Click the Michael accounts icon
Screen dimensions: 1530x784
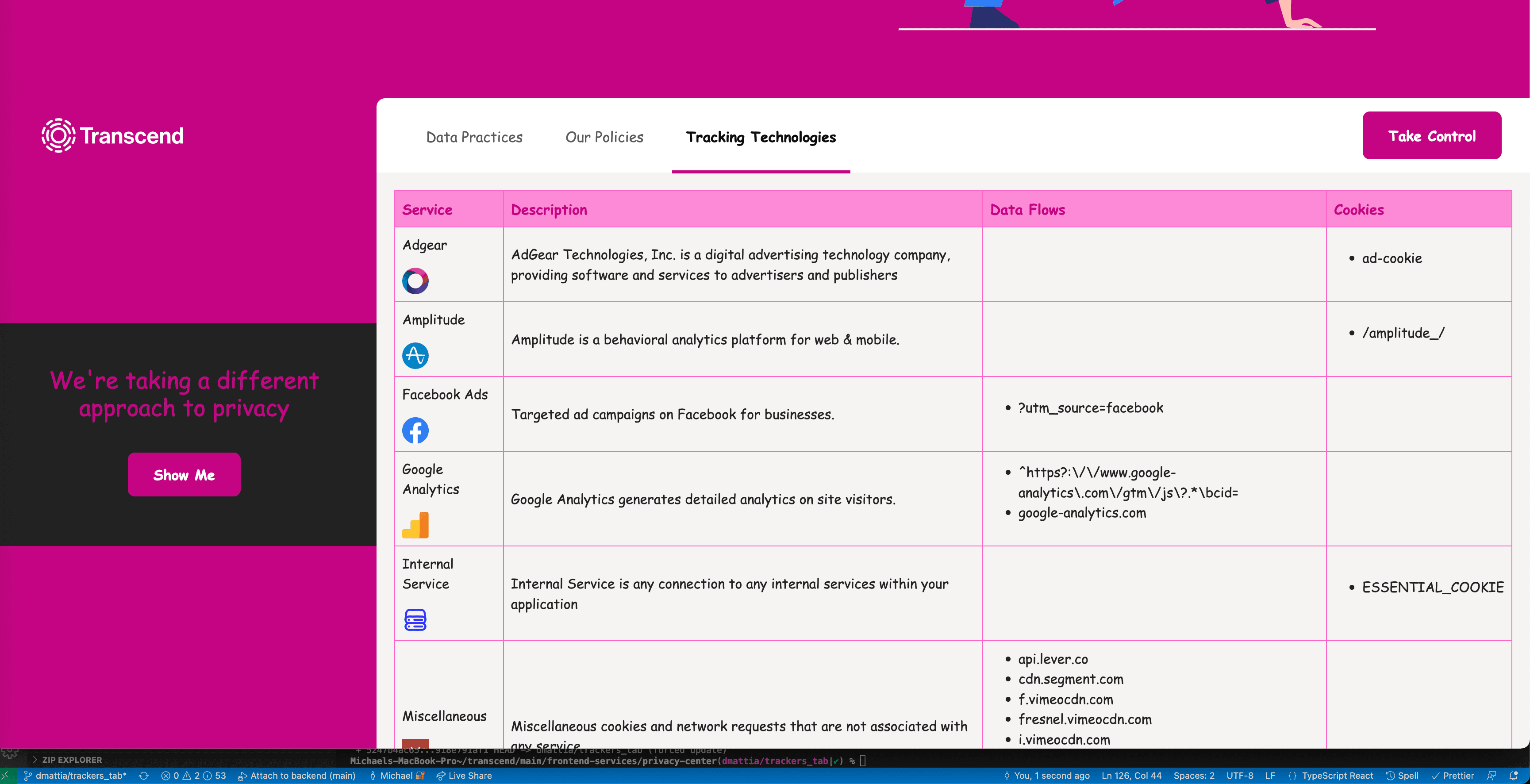[x=396, y=776]
